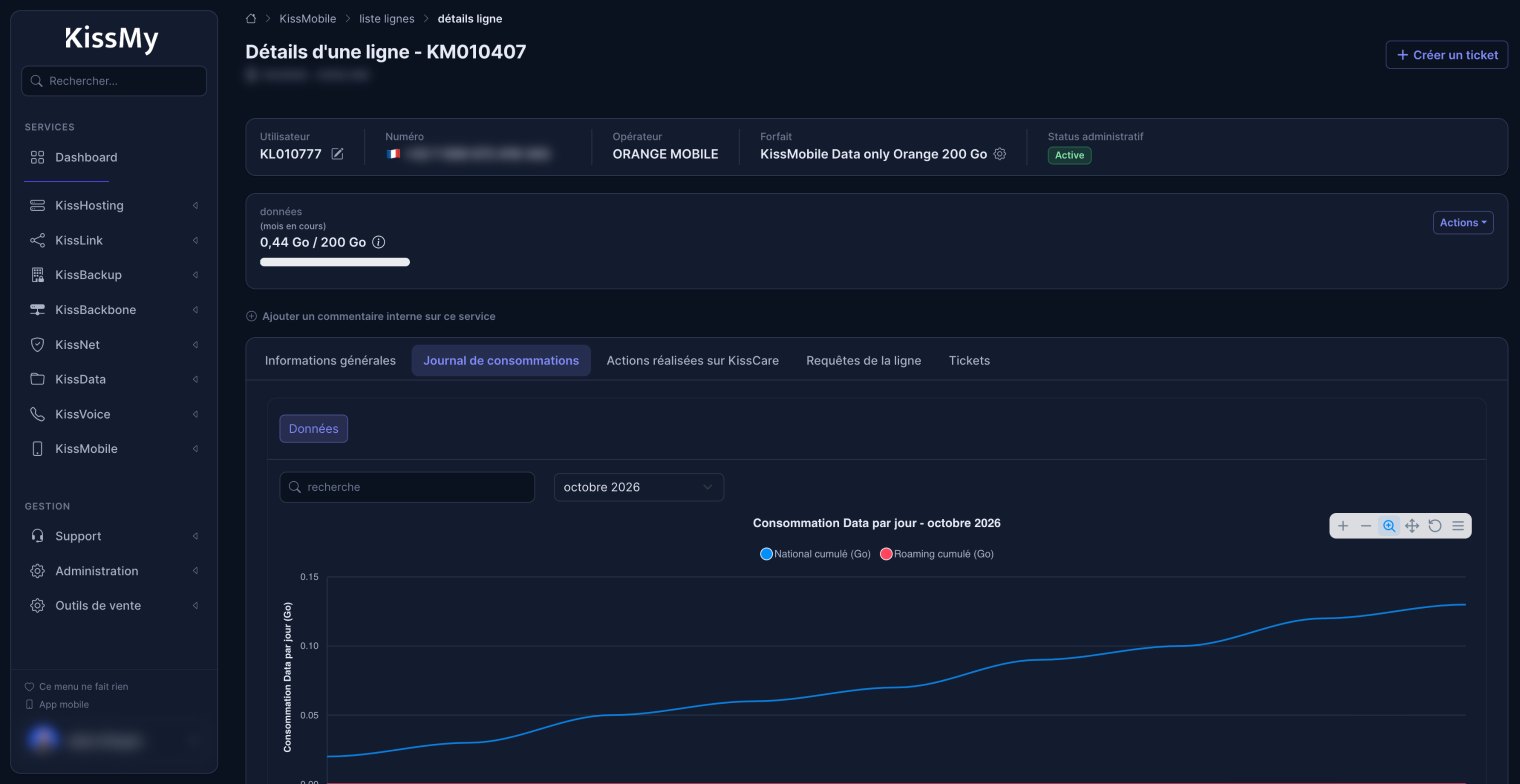This screenshot has width=1520, height=784.
Task: Click the Support headset icon
Action: [x=38, y=536]
